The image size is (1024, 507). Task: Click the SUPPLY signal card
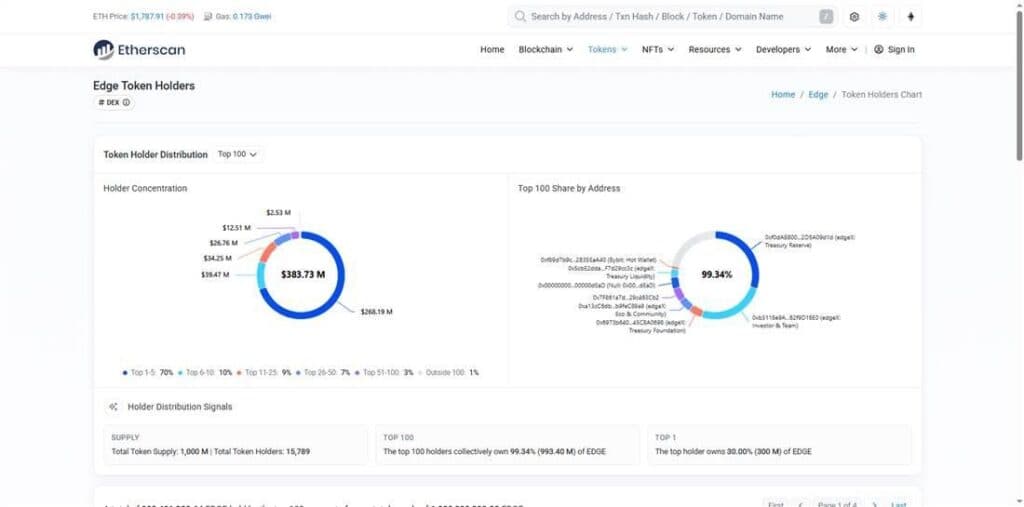click(x=236, y=445)
